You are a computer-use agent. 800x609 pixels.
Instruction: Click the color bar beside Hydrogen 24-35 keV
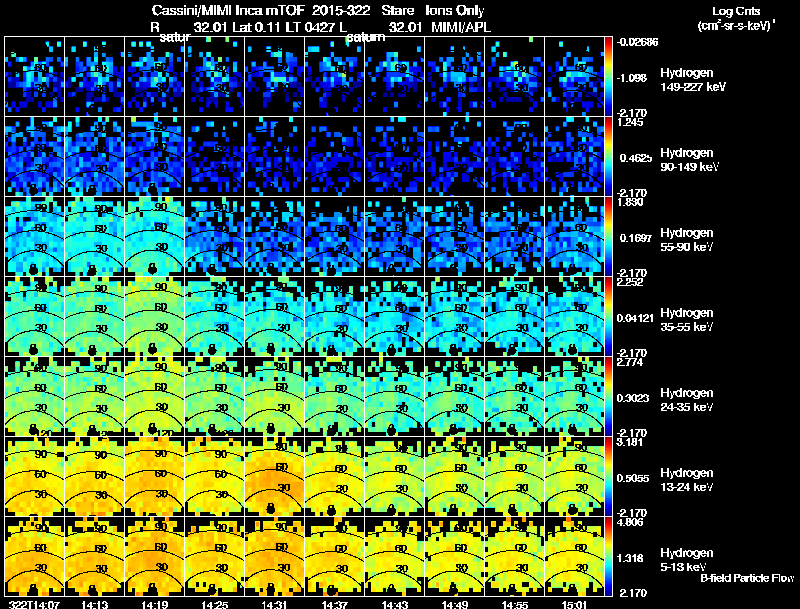608,396
